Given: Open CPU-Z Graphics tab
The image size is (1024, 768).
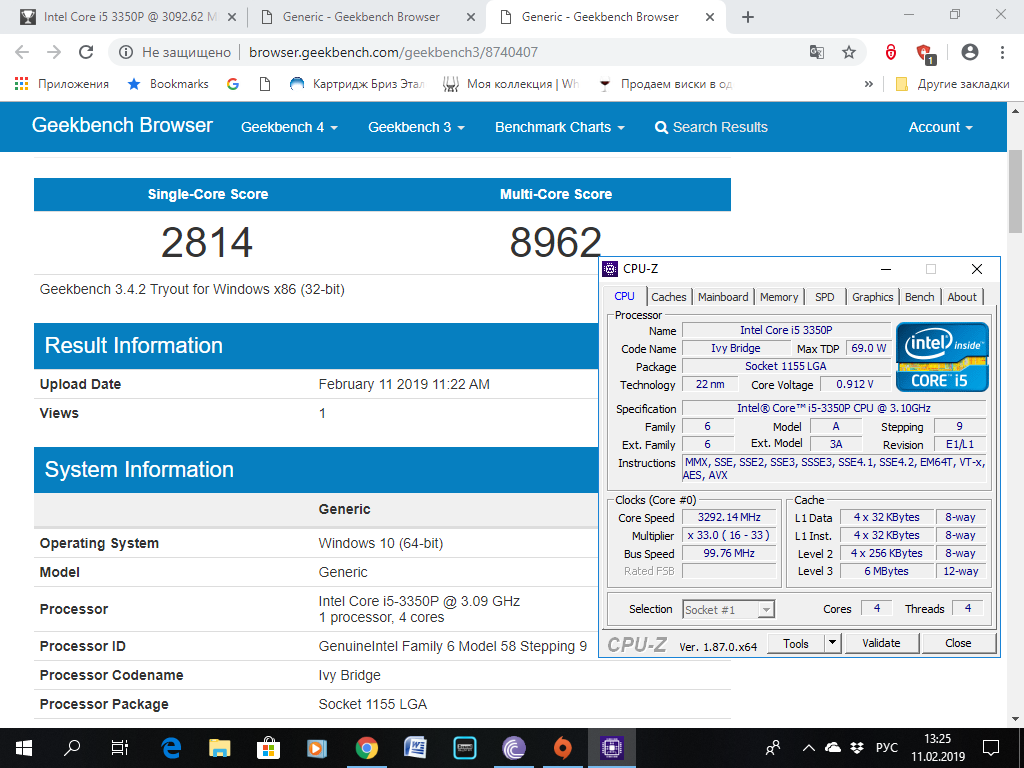Looking at the screenshot, I should pyautogui.click(x=872, y=296).
